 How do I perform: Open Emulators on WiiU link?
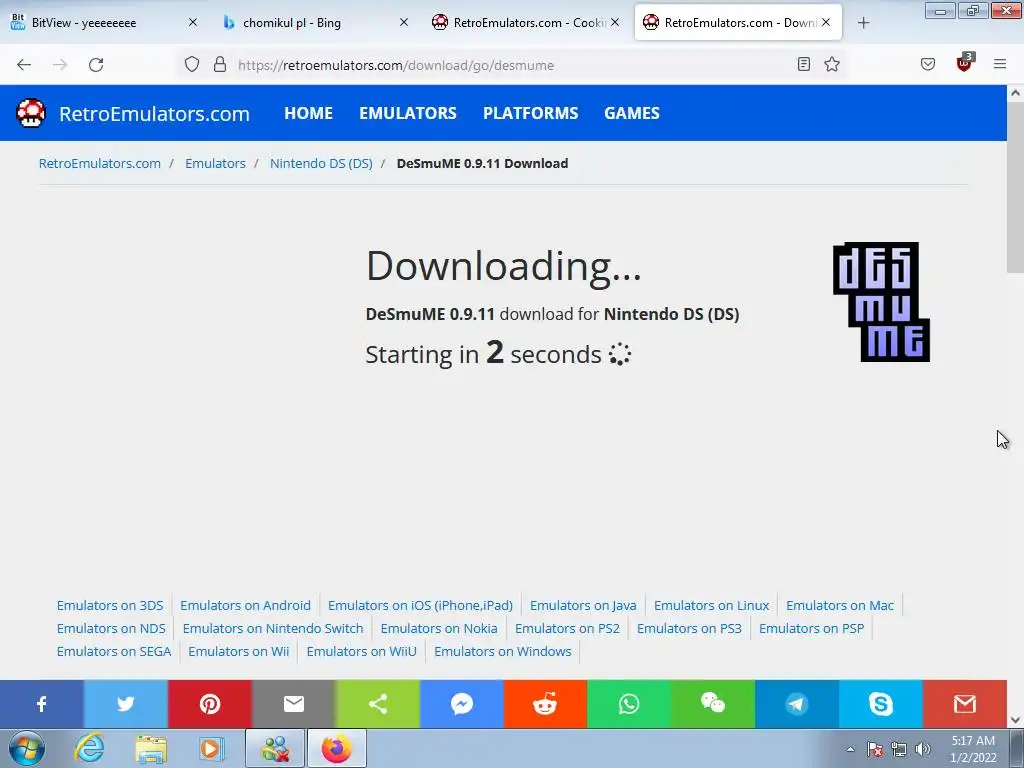click(361, 651)
